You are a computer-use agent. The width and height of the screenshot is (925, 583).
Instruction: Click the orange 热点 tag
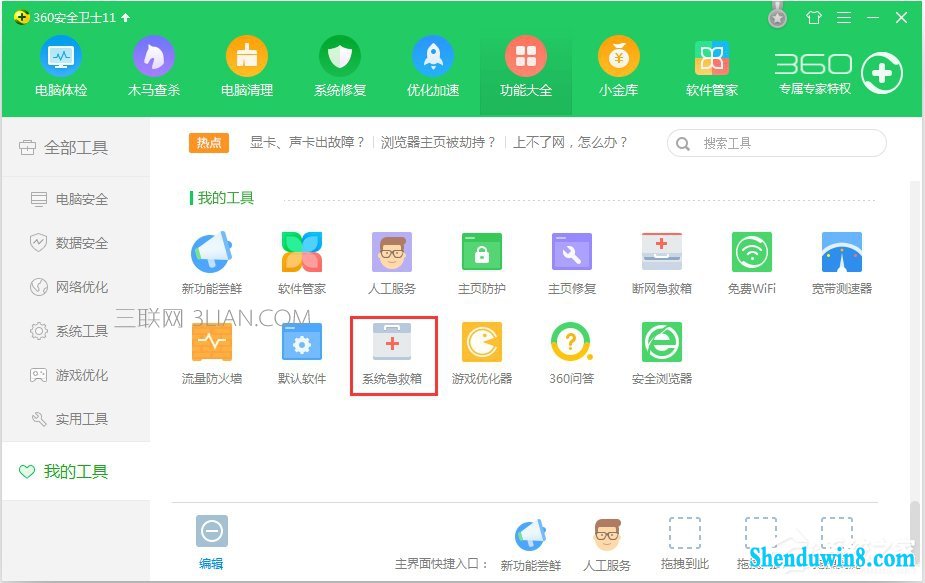point(209,143)
